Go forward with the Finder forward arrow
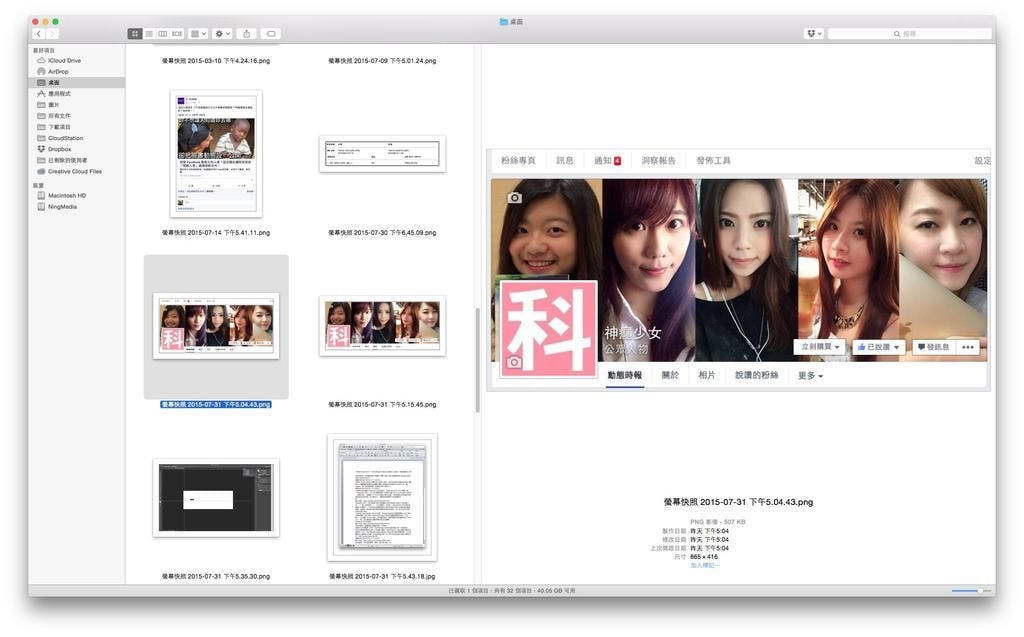1024x637 pixels. (52, 33)
